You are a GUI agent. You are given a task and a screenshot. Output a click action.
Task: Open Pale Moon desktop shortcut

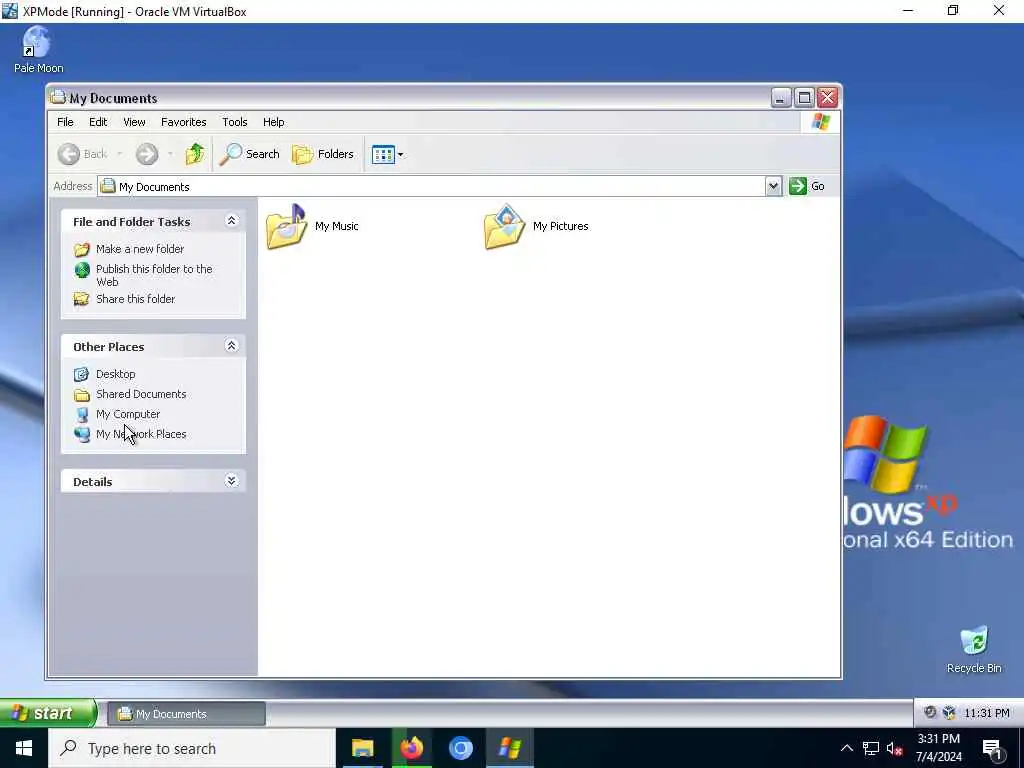coord(38,50)
